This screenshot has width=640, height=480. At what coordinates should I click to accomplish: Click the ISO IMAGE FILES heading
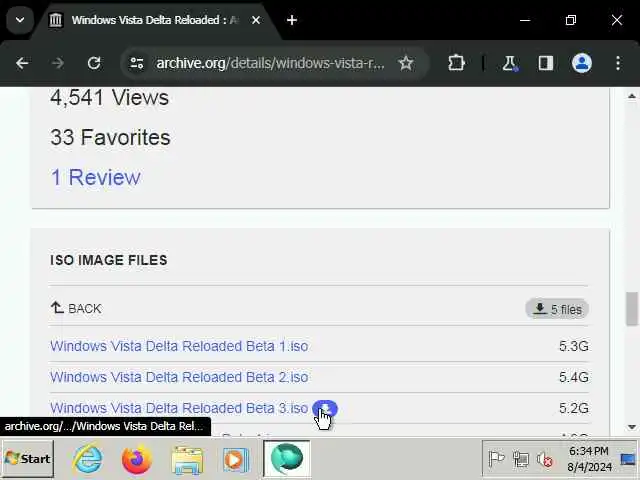(x=109, y=260)
